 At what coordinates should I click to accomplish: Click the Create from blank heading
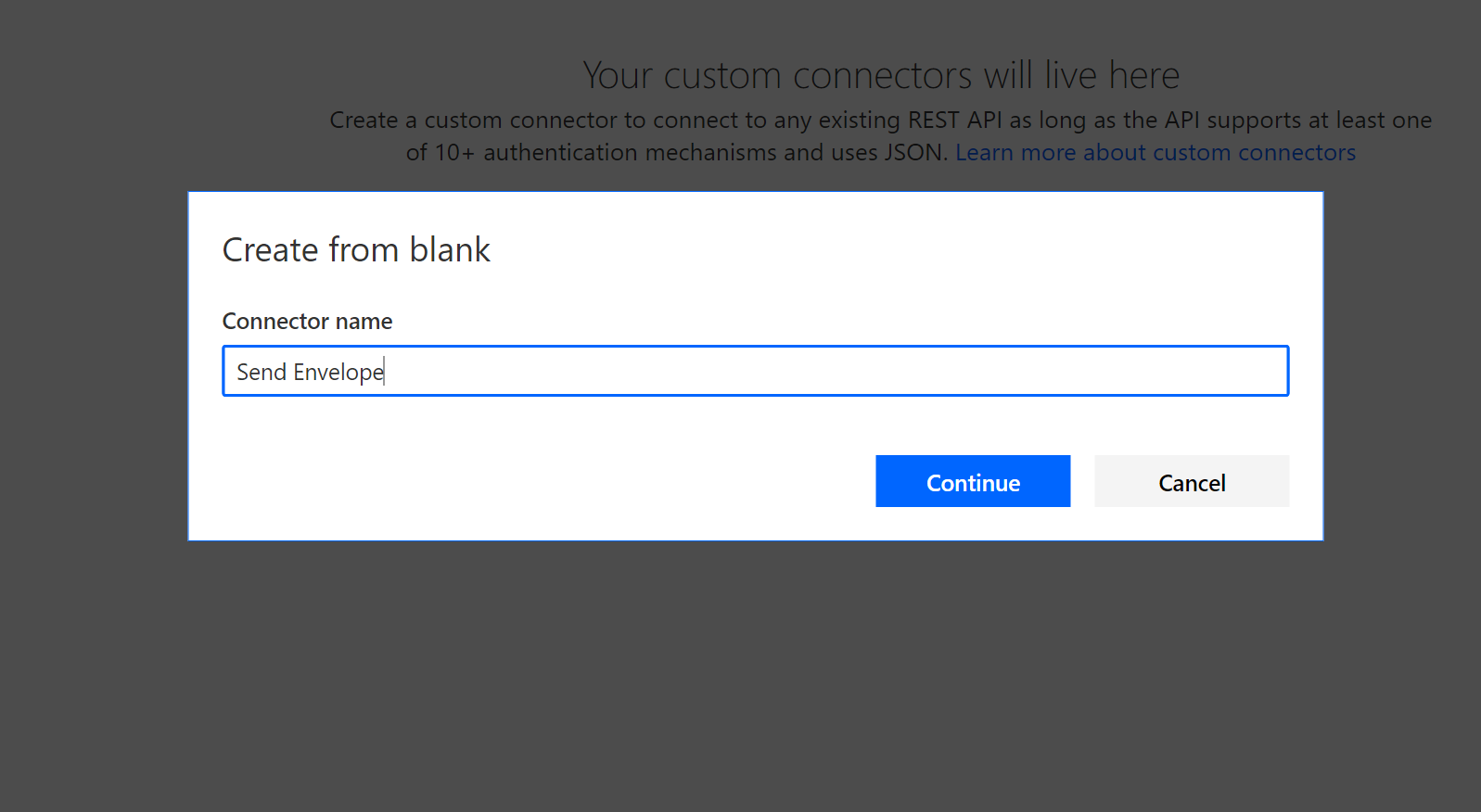(355, 249)
